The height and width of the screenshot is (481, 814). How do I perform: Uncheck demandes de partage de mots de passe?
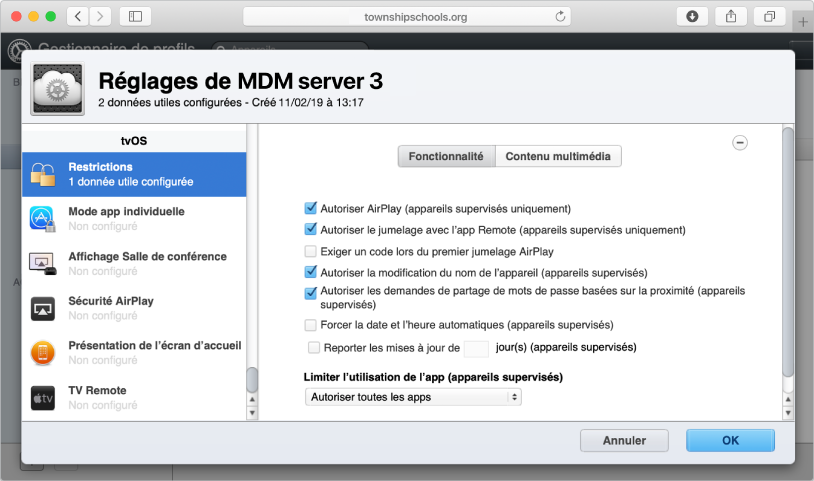[310, 293]
